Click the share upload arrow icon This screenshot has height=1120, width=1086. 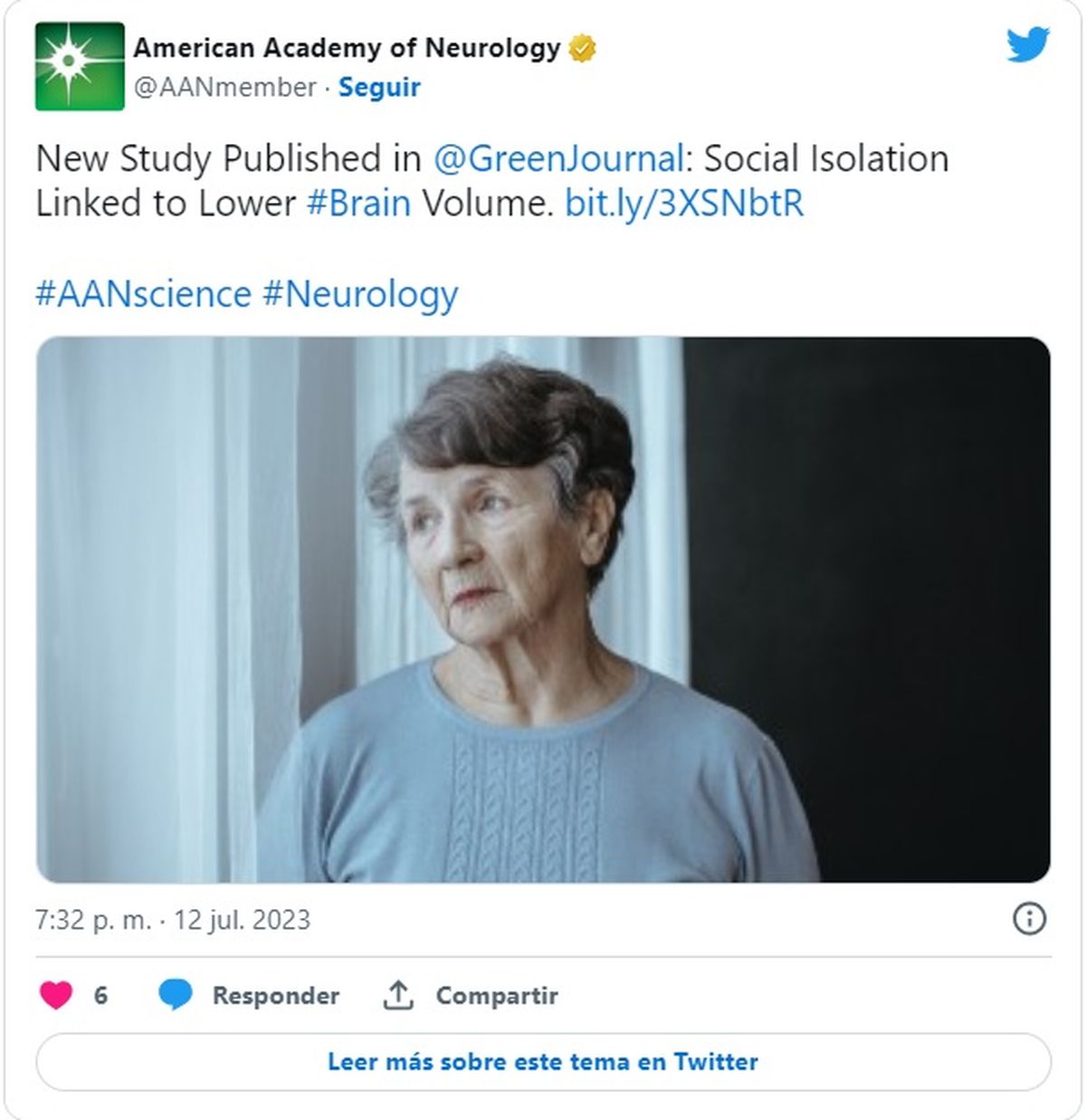[398, 995]
